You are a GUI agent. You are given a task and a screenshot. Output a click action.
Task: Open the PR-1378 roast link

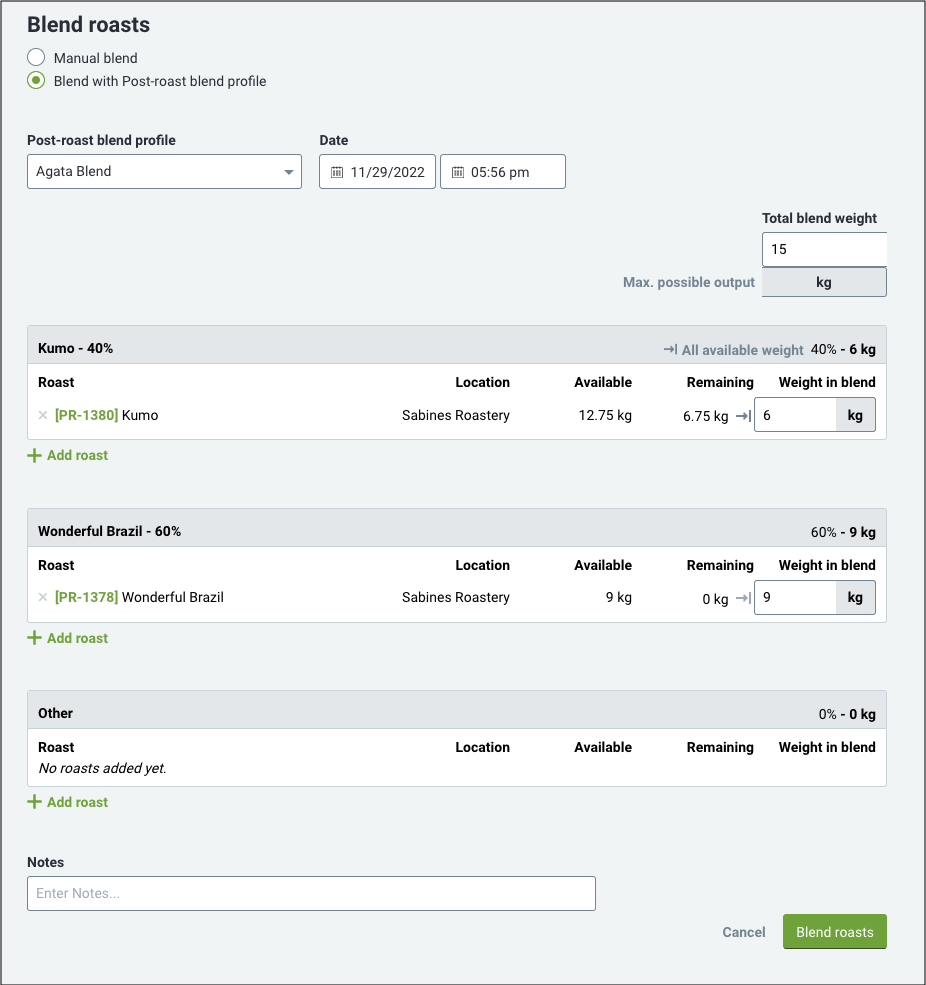(x=87, y=597)
